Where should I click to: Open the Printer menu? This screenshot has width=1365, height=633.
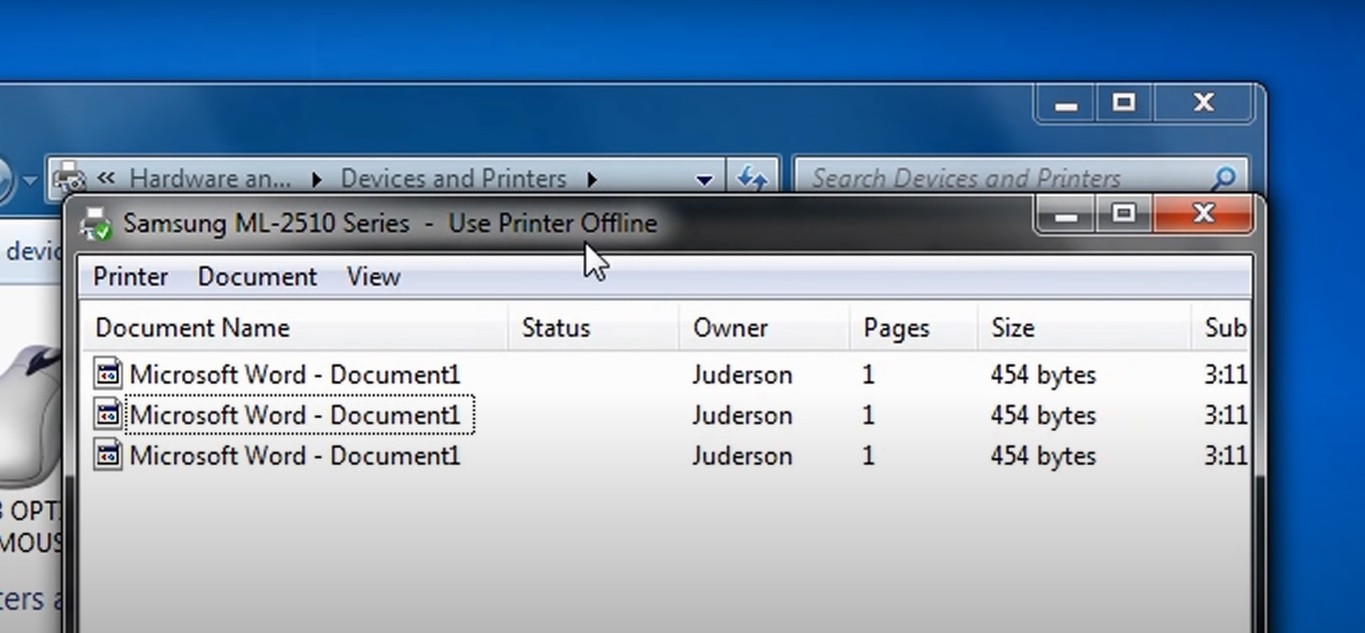pyautogui.click(x=130, y=277)
